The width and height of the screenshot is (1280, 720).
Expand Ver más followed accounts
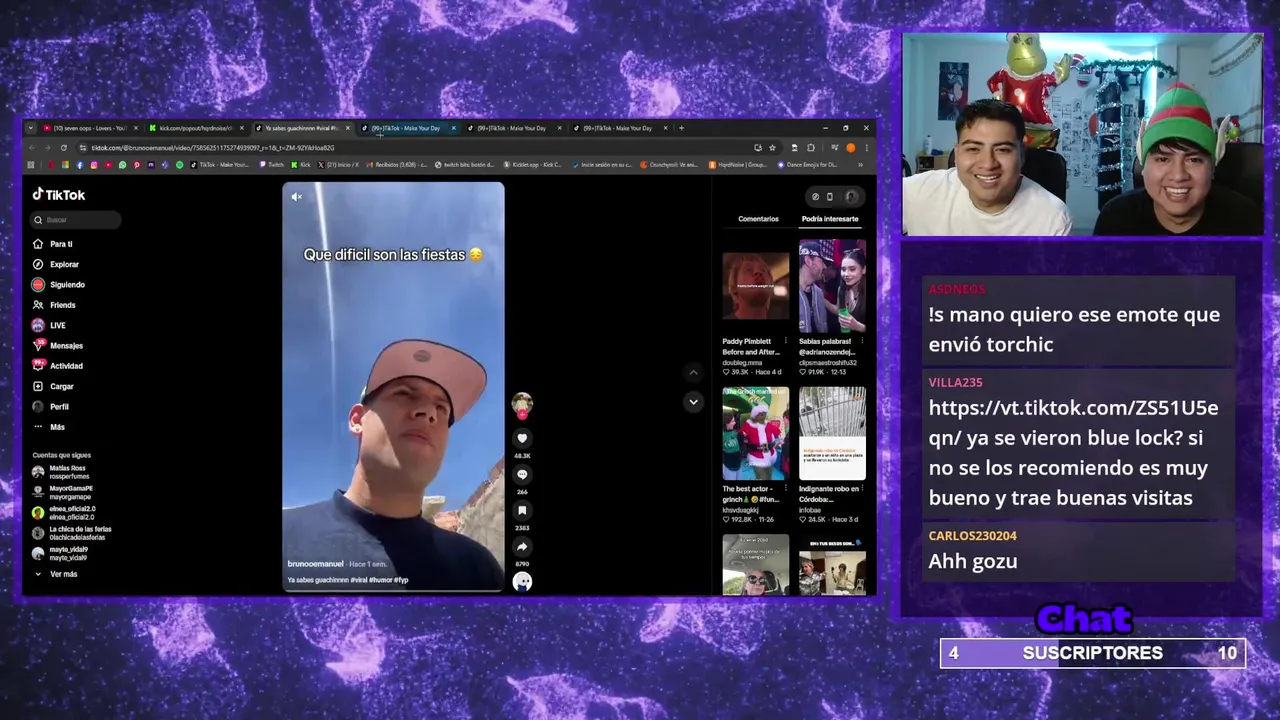pos(56,574)
